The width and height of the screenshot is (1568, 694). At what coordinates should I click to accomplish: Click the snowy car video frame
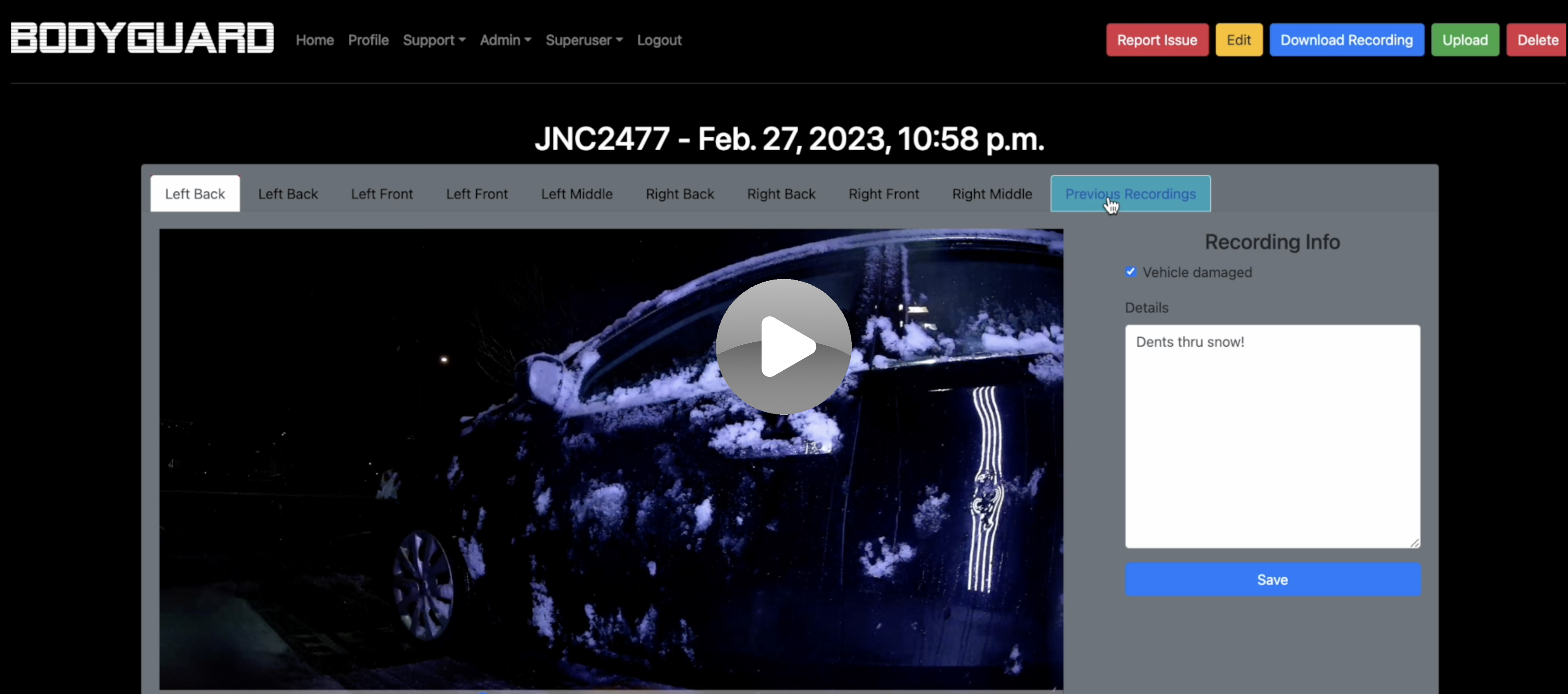tap(611, 459)
